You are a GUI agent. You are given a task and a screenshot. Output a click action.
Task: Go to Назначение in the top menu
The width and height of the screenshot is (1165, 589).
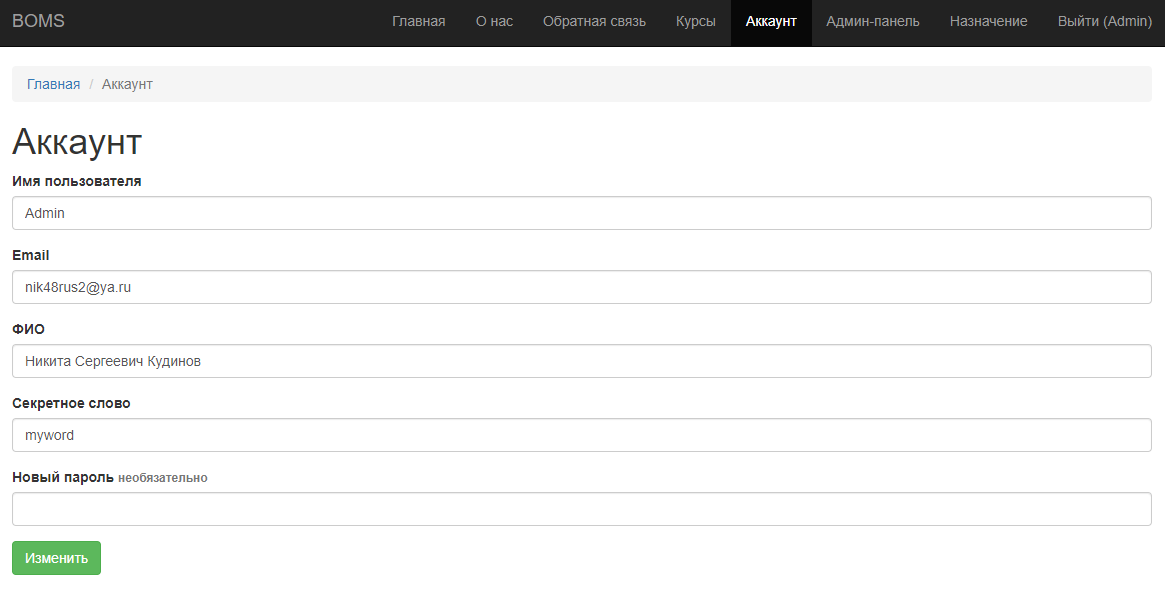pyautogui.click(x=988, y=21)
